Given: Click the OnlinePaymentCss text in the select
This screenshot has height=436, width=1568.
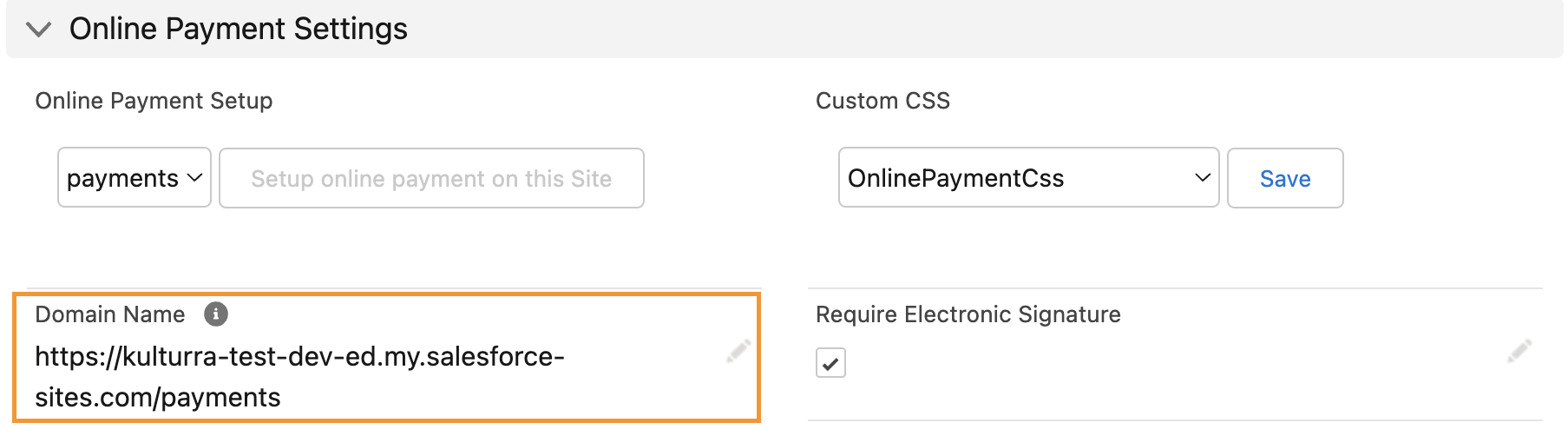Looking at the screenshot, I should coord(955,179).
